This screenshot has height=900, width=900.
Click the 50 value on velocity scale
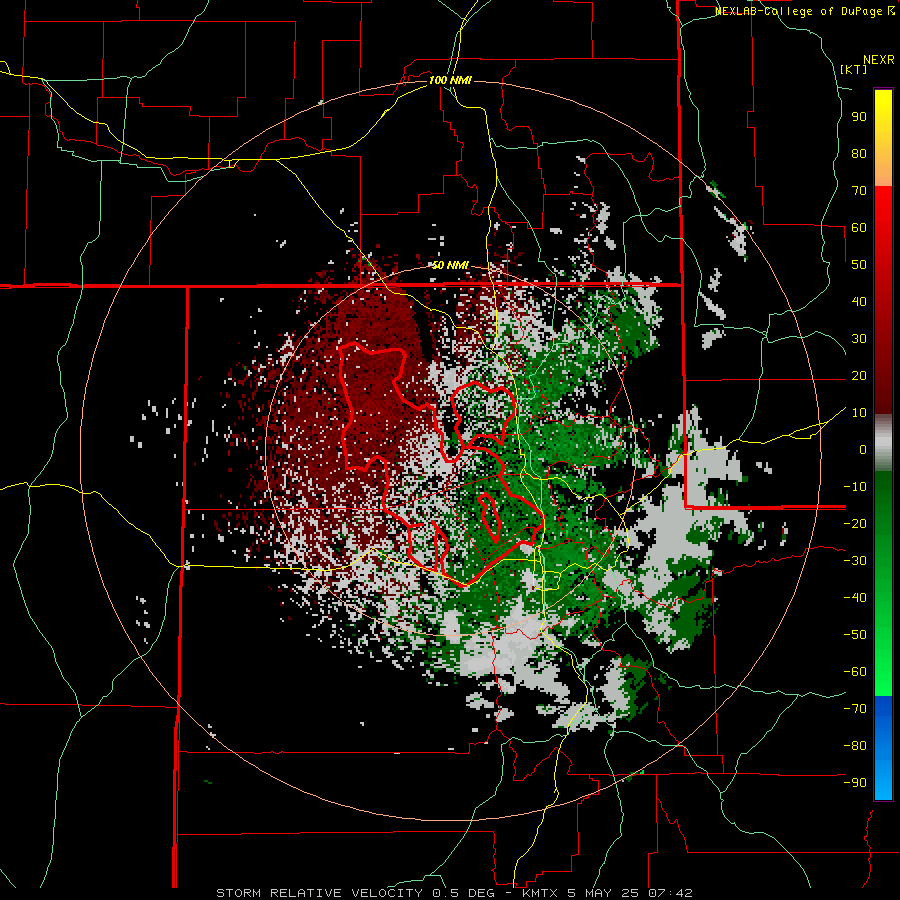(859, 265)
